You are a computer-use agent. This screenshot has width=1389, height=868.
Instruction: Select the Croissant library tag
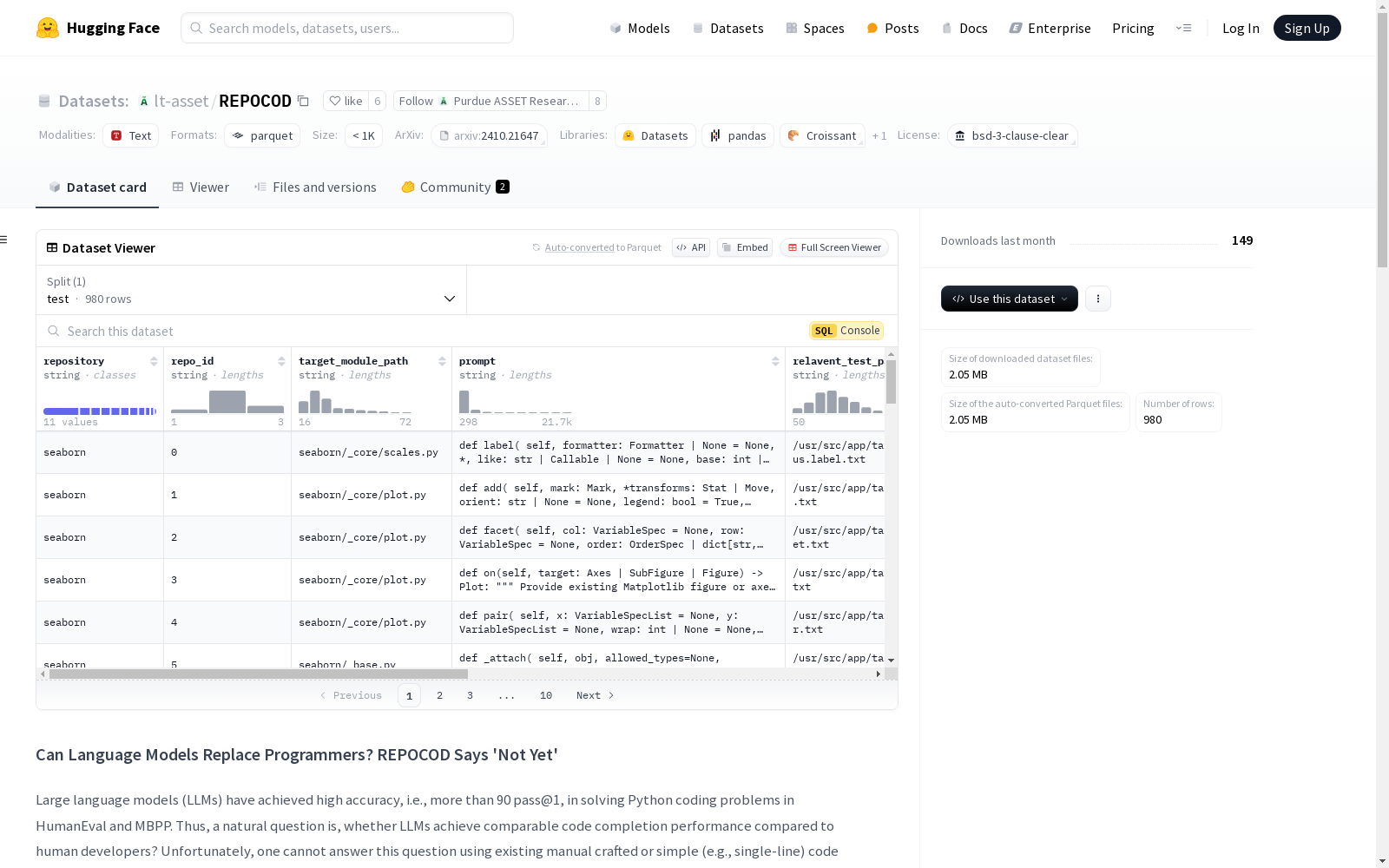pos(822,135)
